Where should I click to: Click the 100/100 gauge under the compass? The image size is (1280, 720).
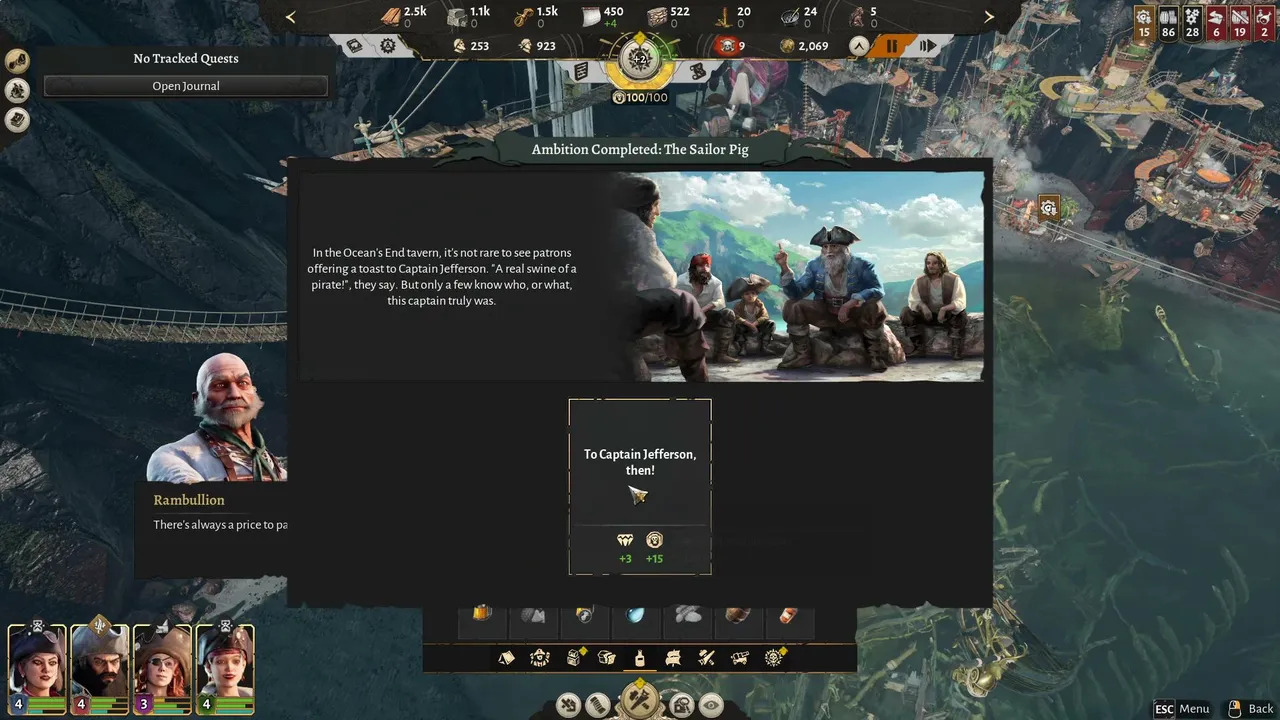click(x=640, y=98)
